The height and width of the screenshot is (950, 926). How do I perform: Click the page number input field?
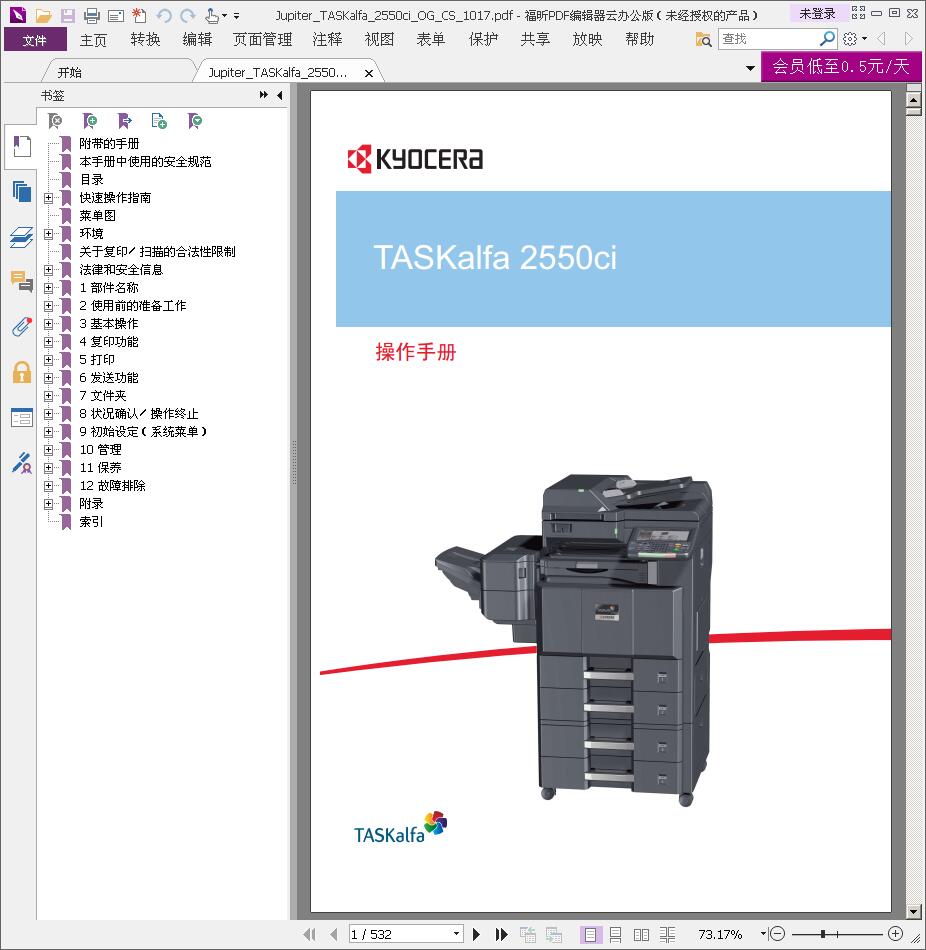tap(401, 934)
